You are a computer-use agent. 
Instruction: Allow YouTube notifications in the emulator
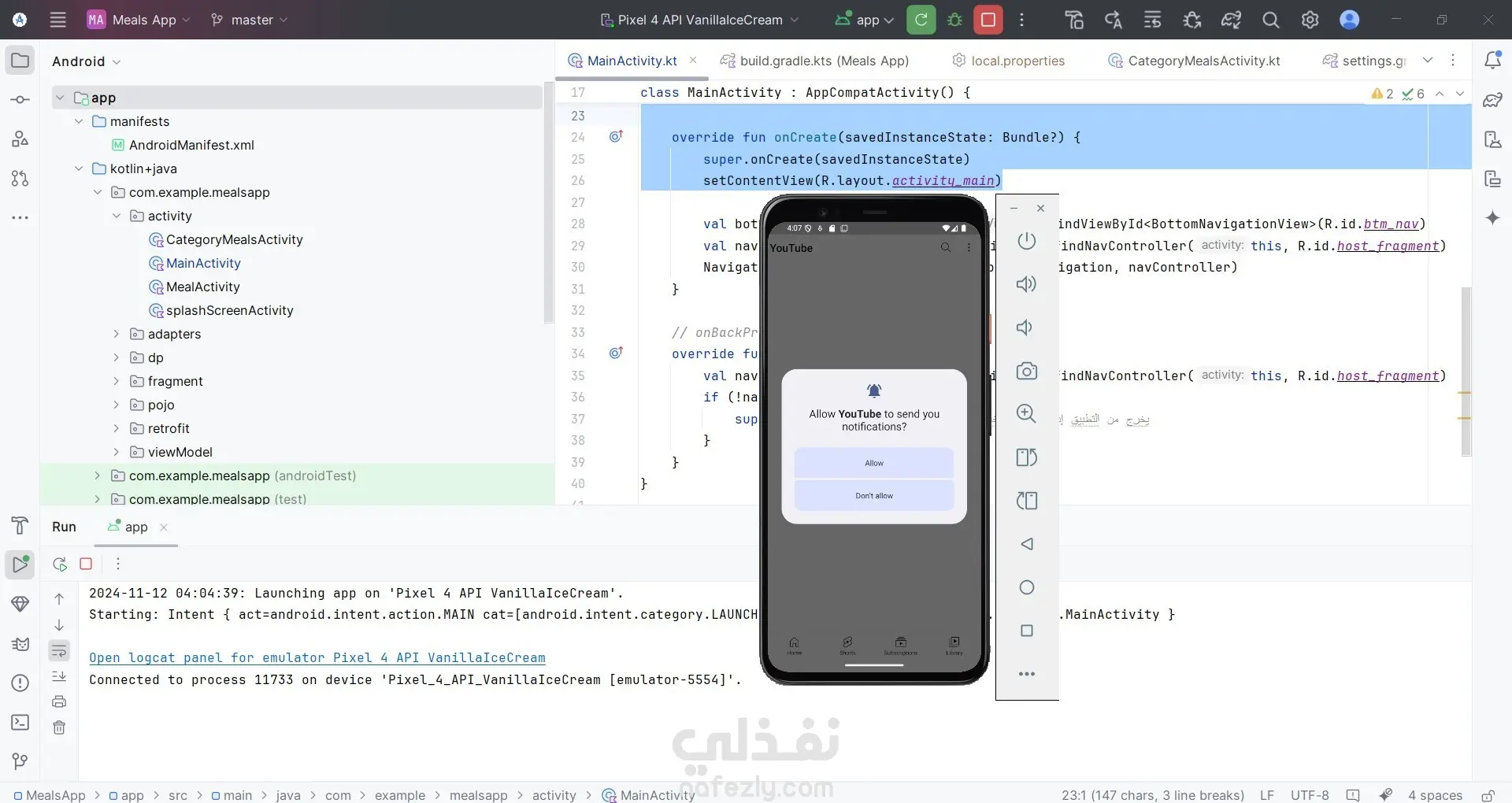(874, 463)
